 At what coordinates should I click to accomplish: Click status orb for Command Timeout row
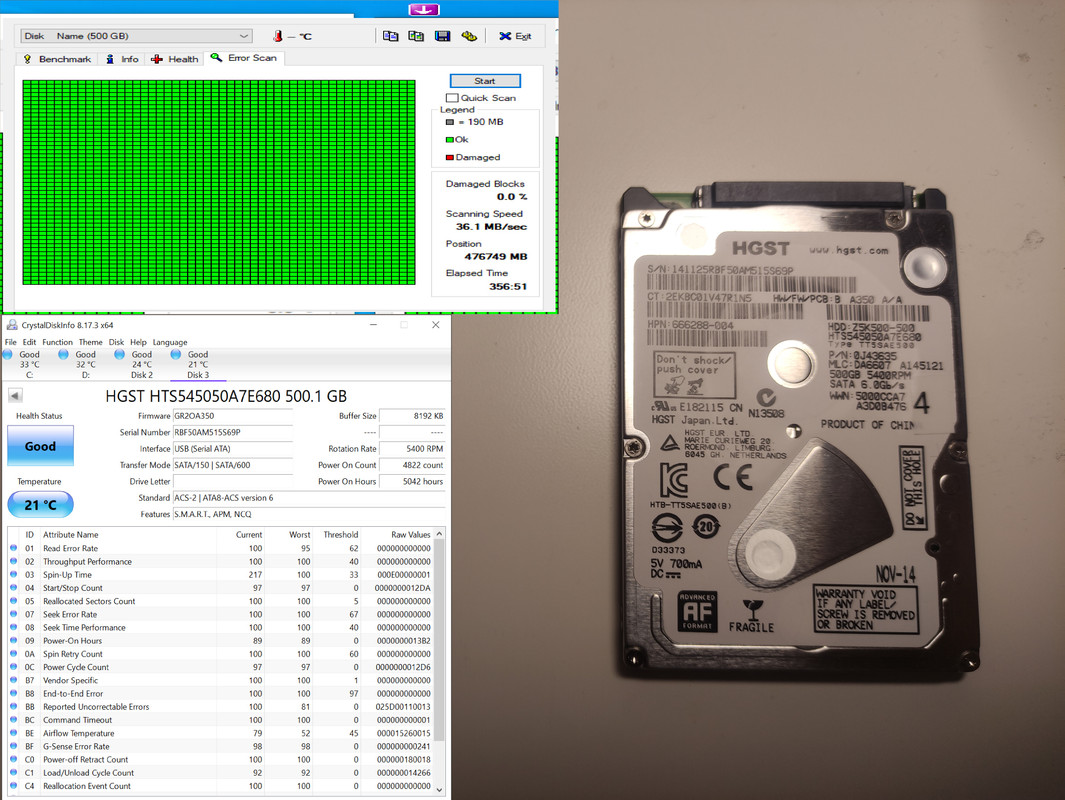click(x=14, y=720)
